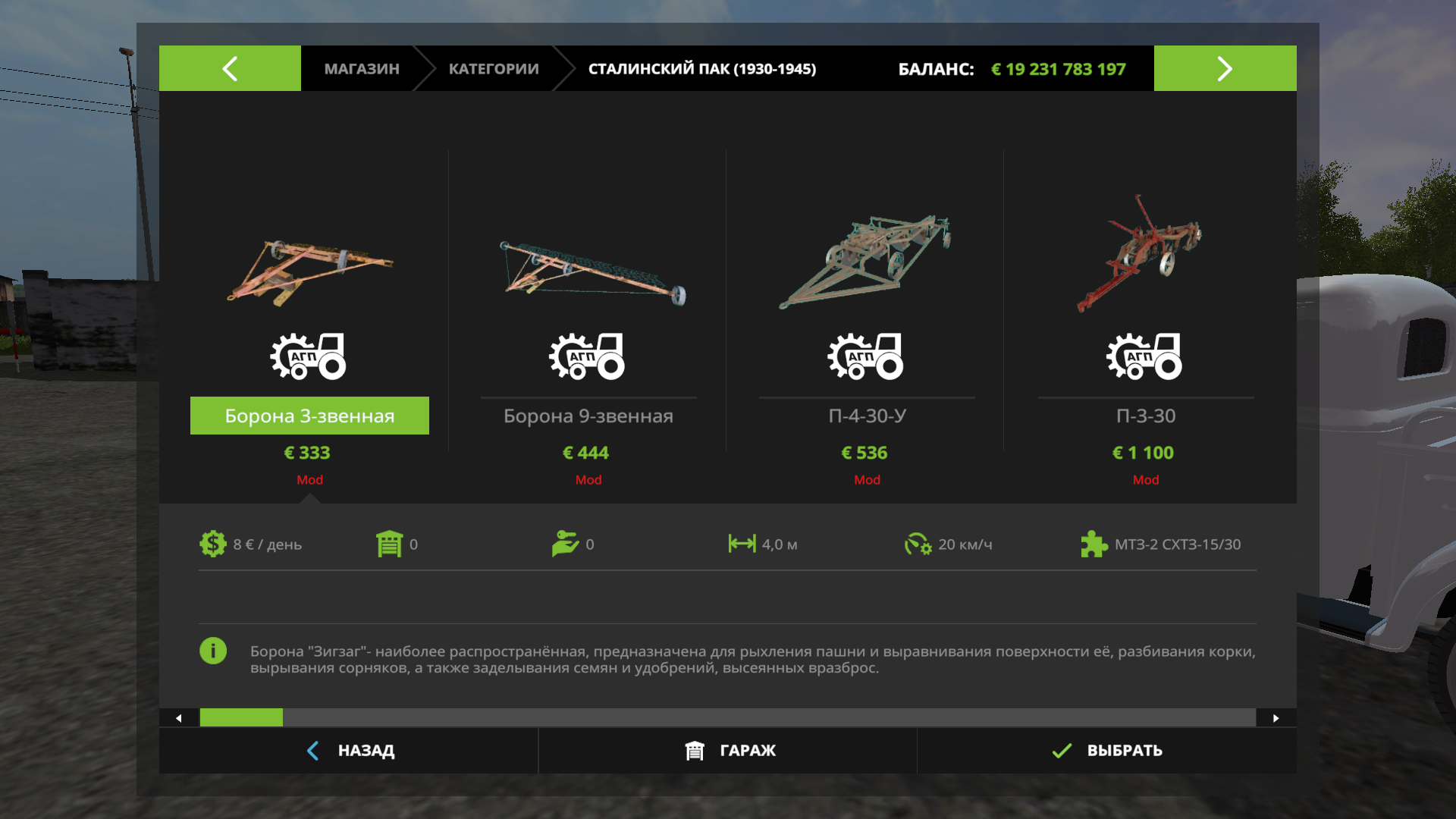
Task: Select the П-4-30-У plow image
Action: (866, 262)
